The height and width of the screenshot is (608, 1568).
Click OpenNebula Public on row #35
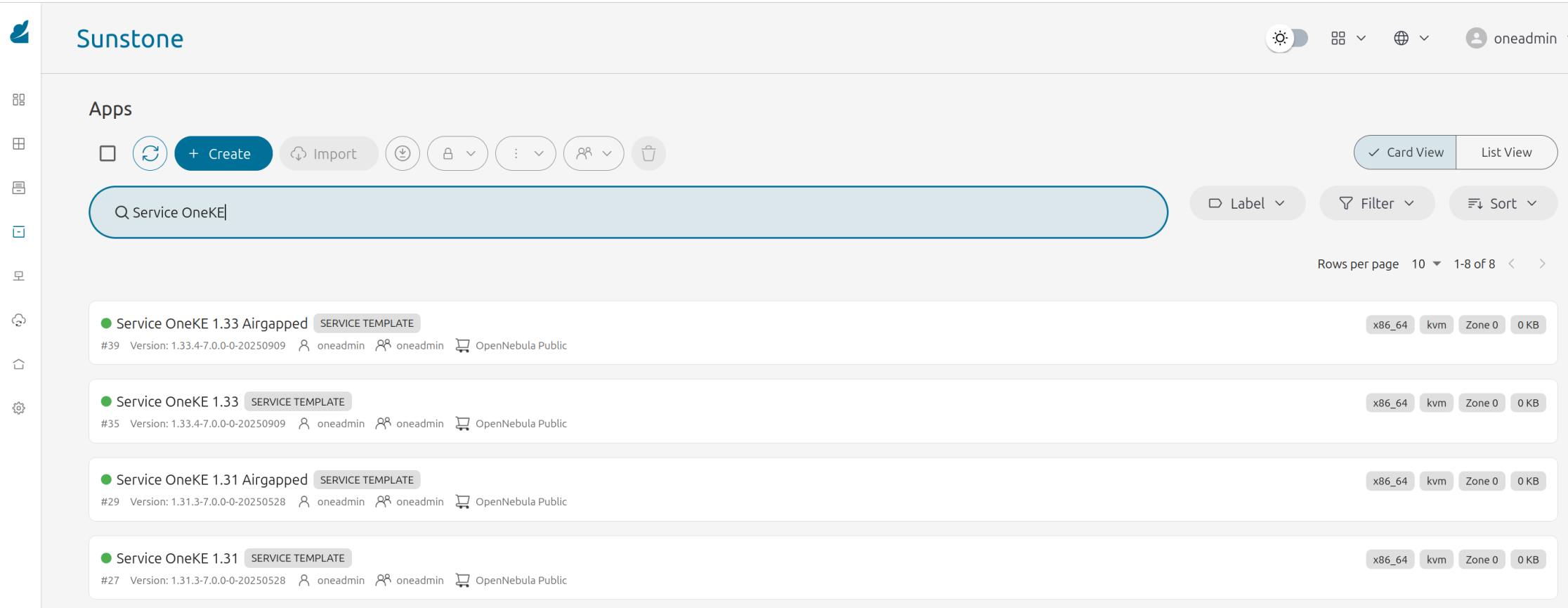[521, 423]
